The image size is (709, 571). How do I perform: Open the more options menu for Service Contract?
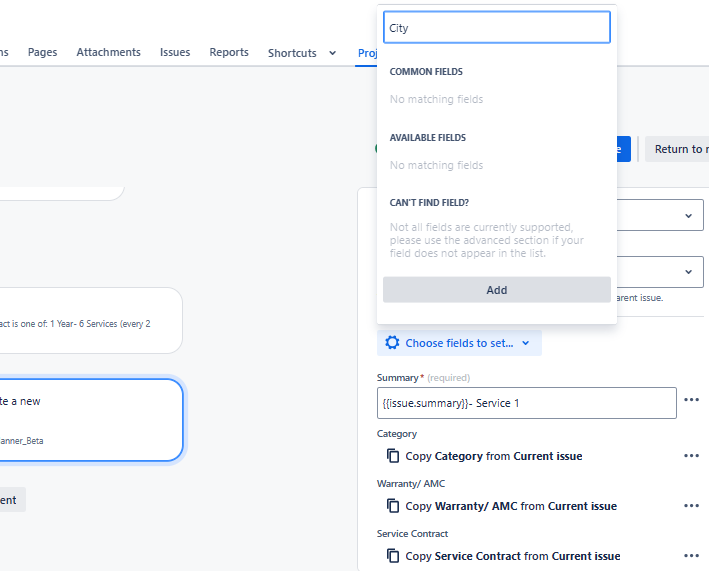tap(691, 556)
